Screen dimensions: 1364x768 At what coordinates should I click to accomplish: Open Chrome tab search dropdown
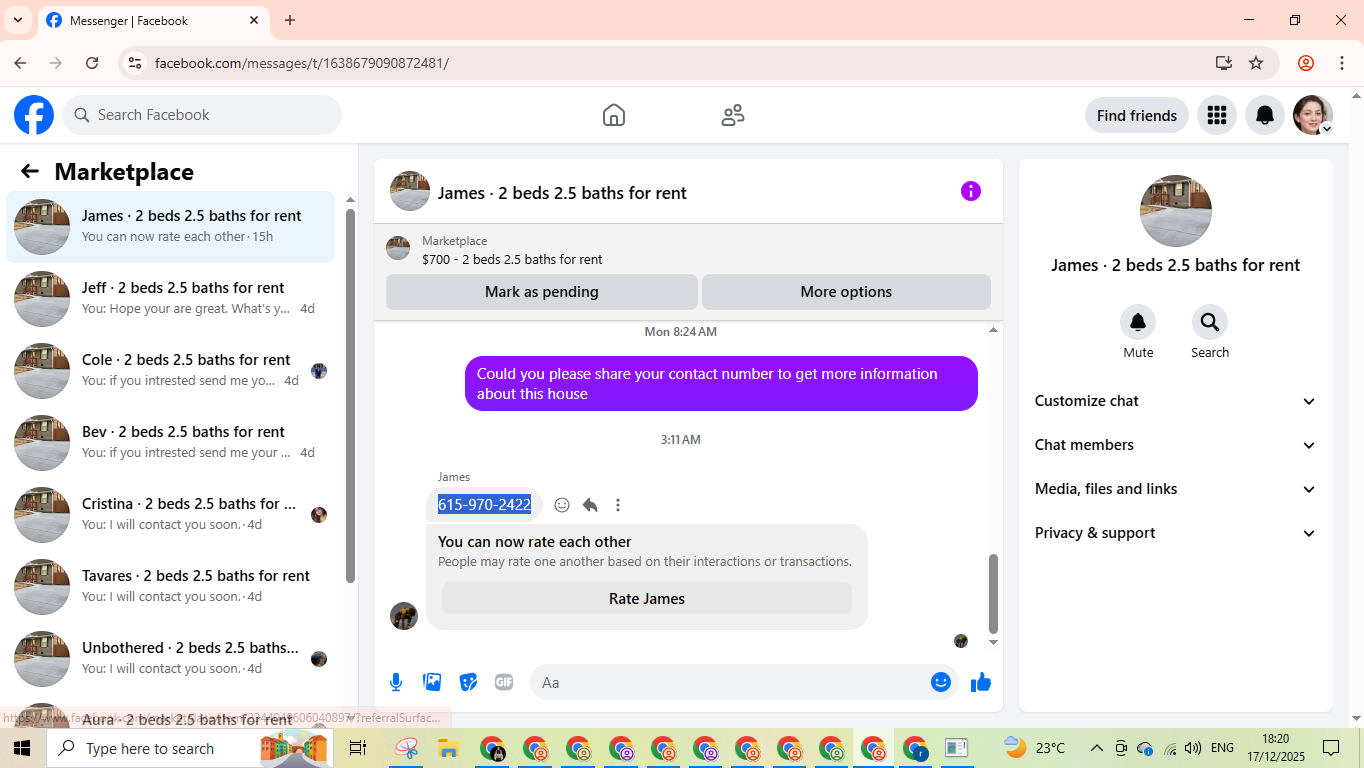[x=17, y=20]
